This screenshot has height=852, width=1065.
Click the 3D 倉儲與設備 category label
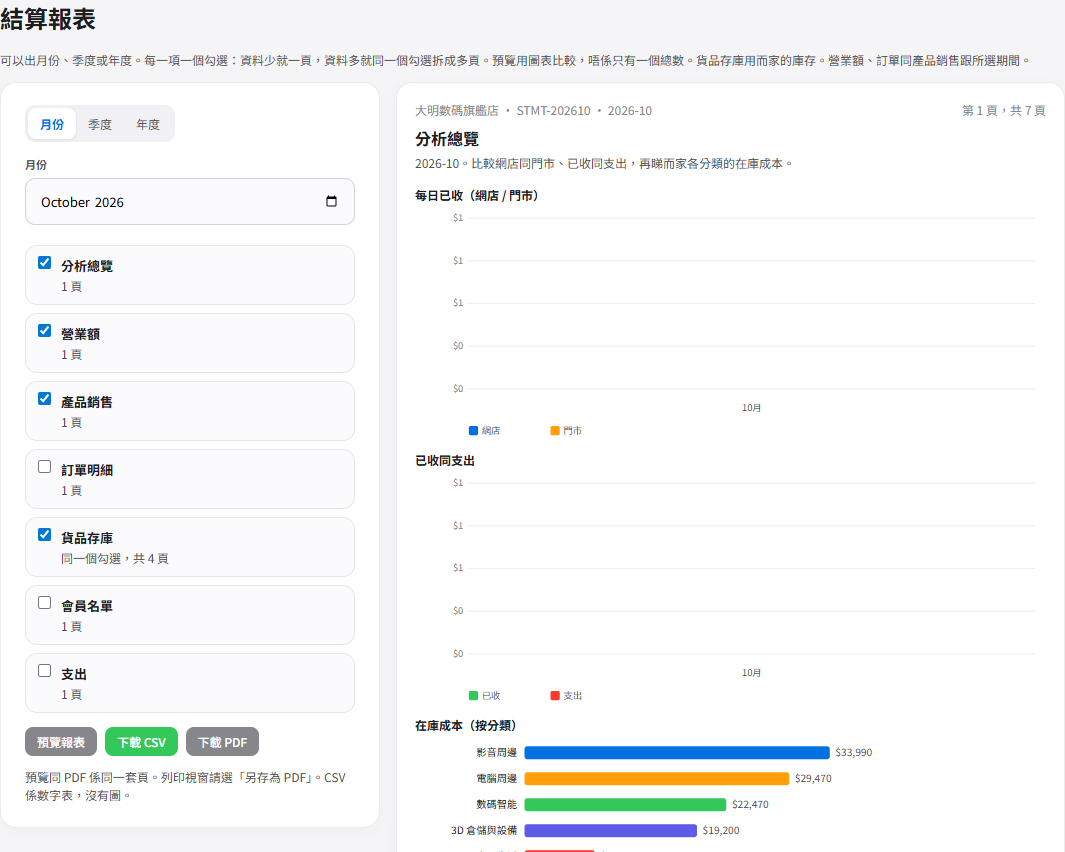[x=484, y=830]
